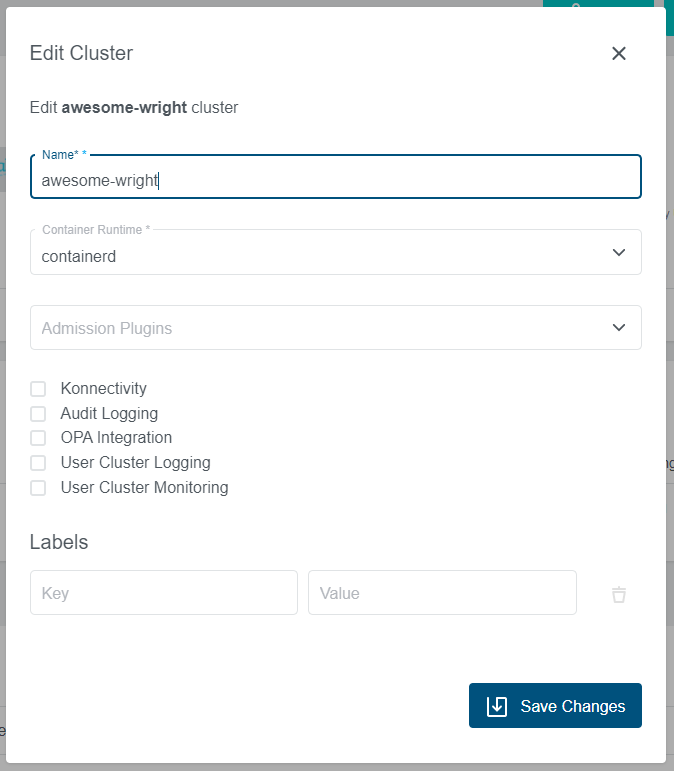Image resolution: width=674 pixels, height=771 pixels.
Task: Click the Admission Plugins placeholder text
Action: [107, 328]
